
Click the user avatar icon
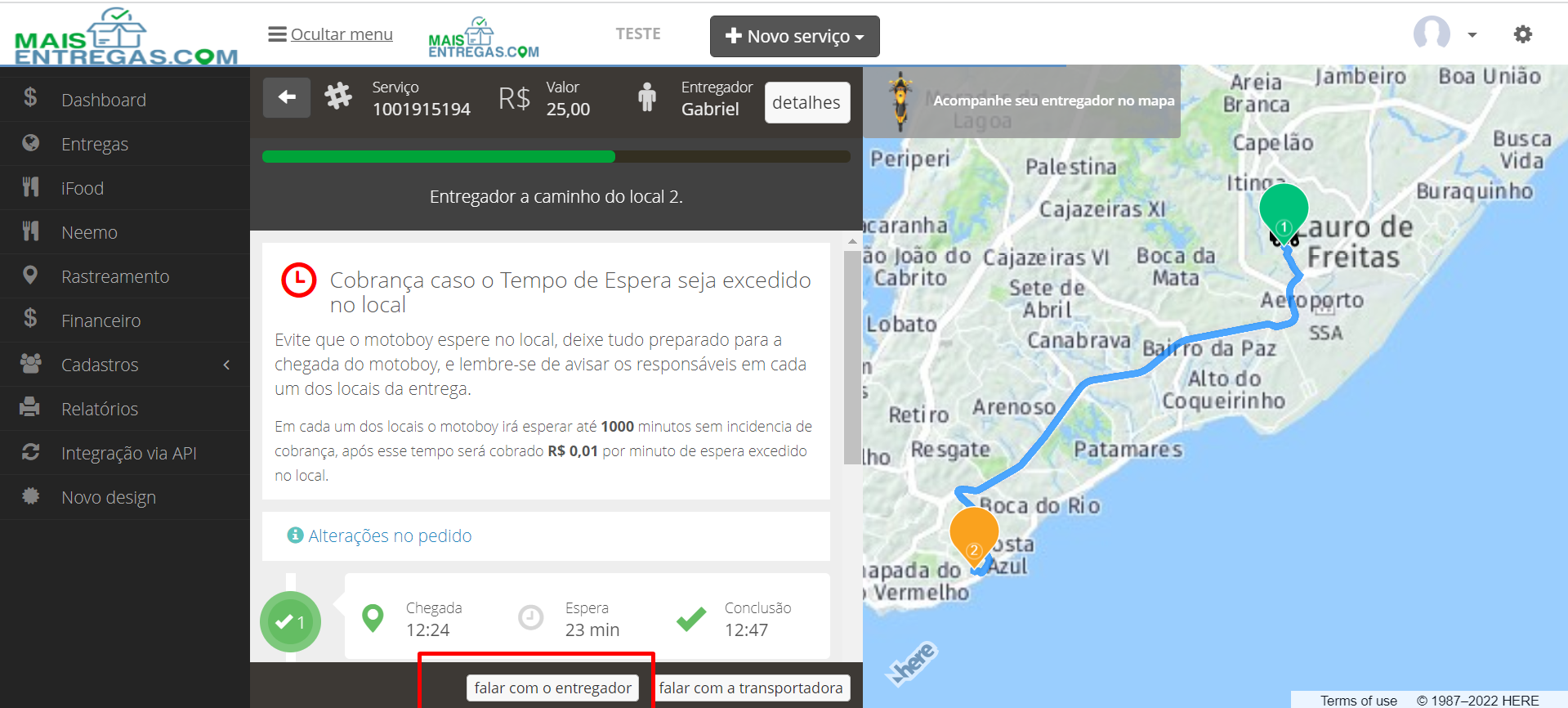tap(1432, 34)
